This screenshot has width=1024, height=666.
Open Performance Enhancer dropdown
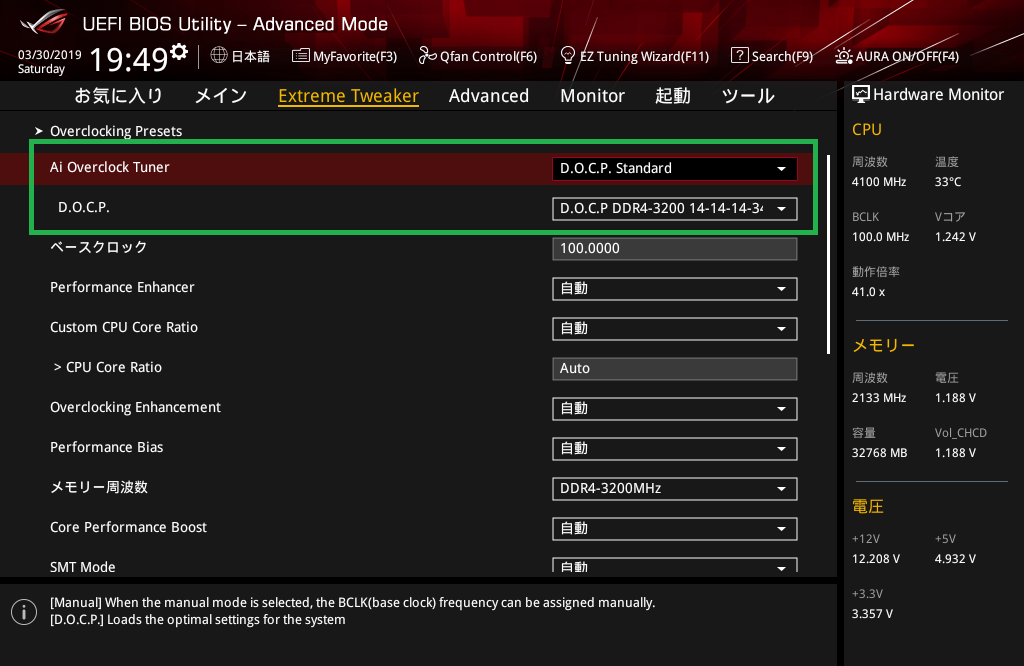coord(675,289)
